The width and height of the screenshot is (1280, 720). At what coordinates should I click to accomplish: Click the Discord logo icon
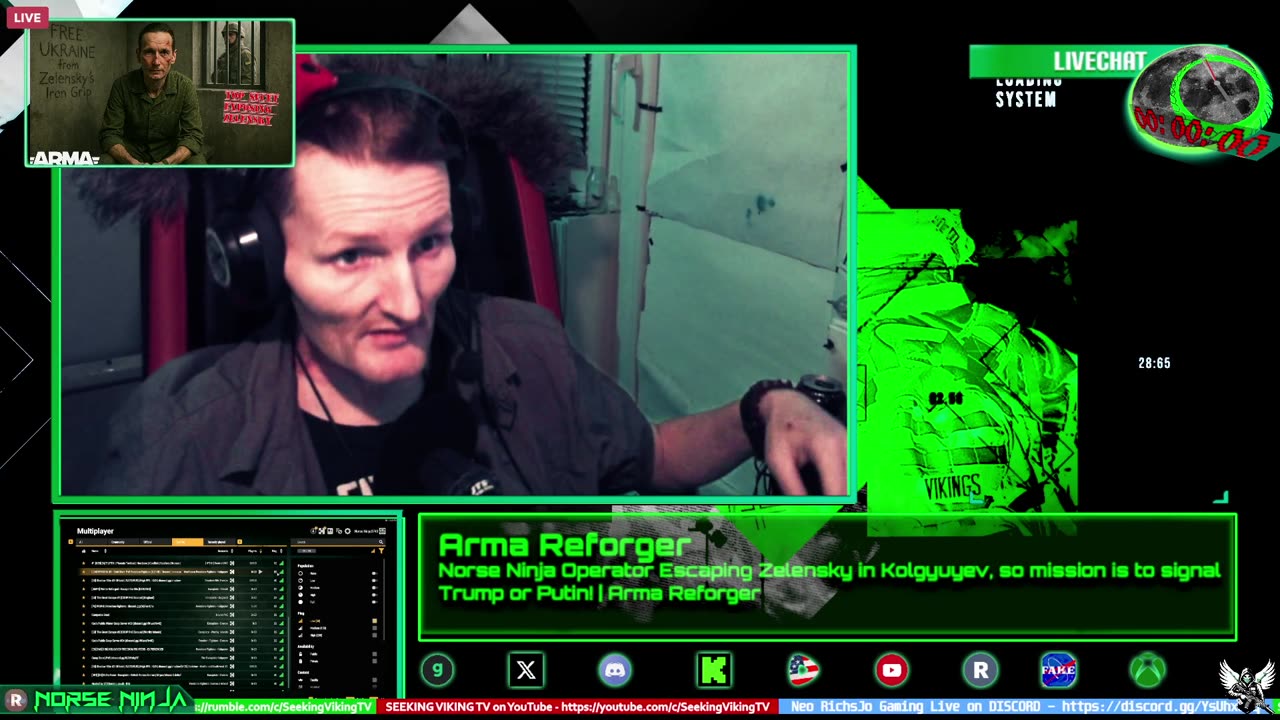[x=615, y=670]
